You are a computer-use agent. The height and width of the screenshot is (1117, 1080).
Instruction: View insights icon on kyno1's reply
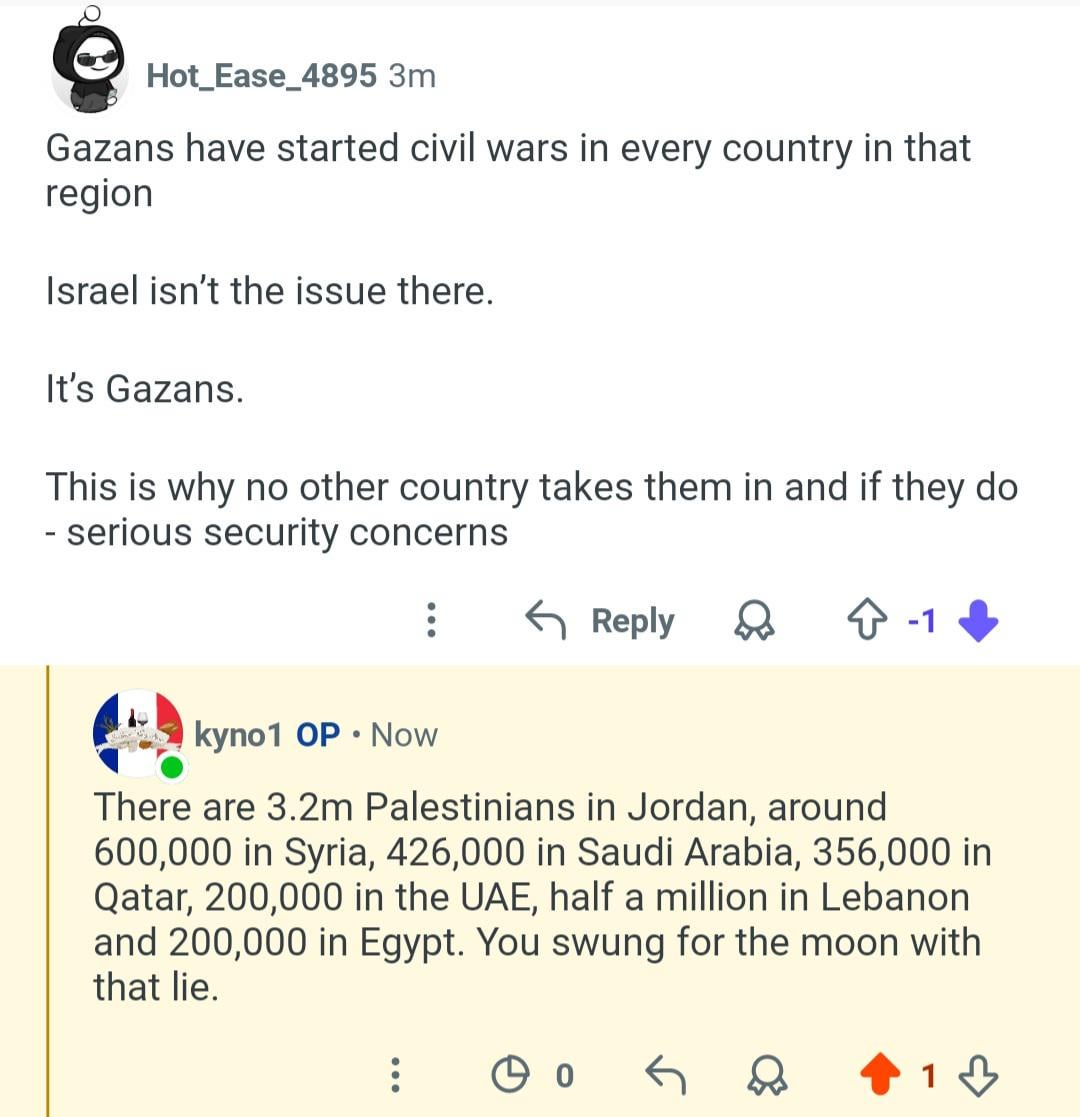coord(510,1076)
